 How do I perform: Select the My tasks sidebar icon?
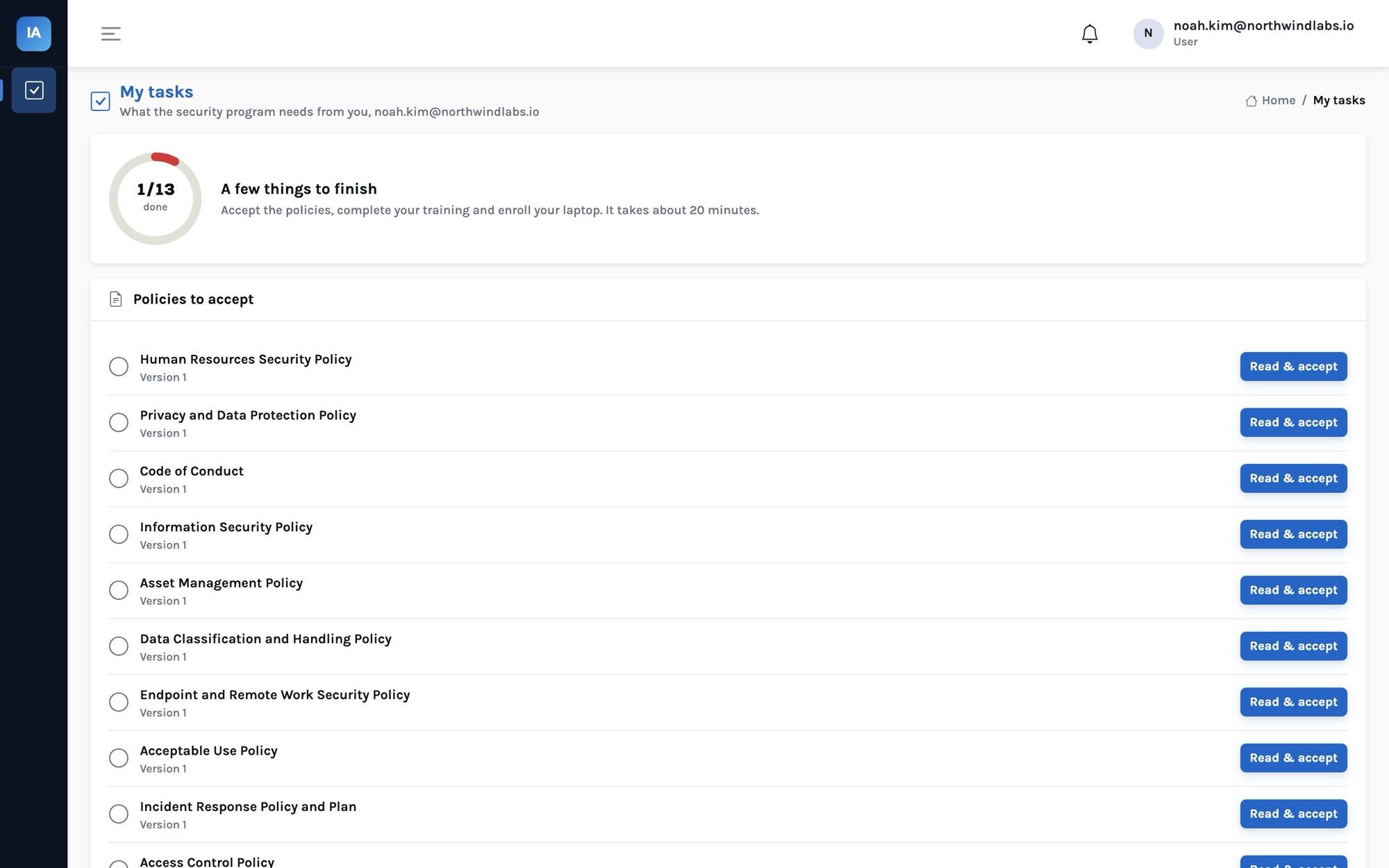point(34,90)
